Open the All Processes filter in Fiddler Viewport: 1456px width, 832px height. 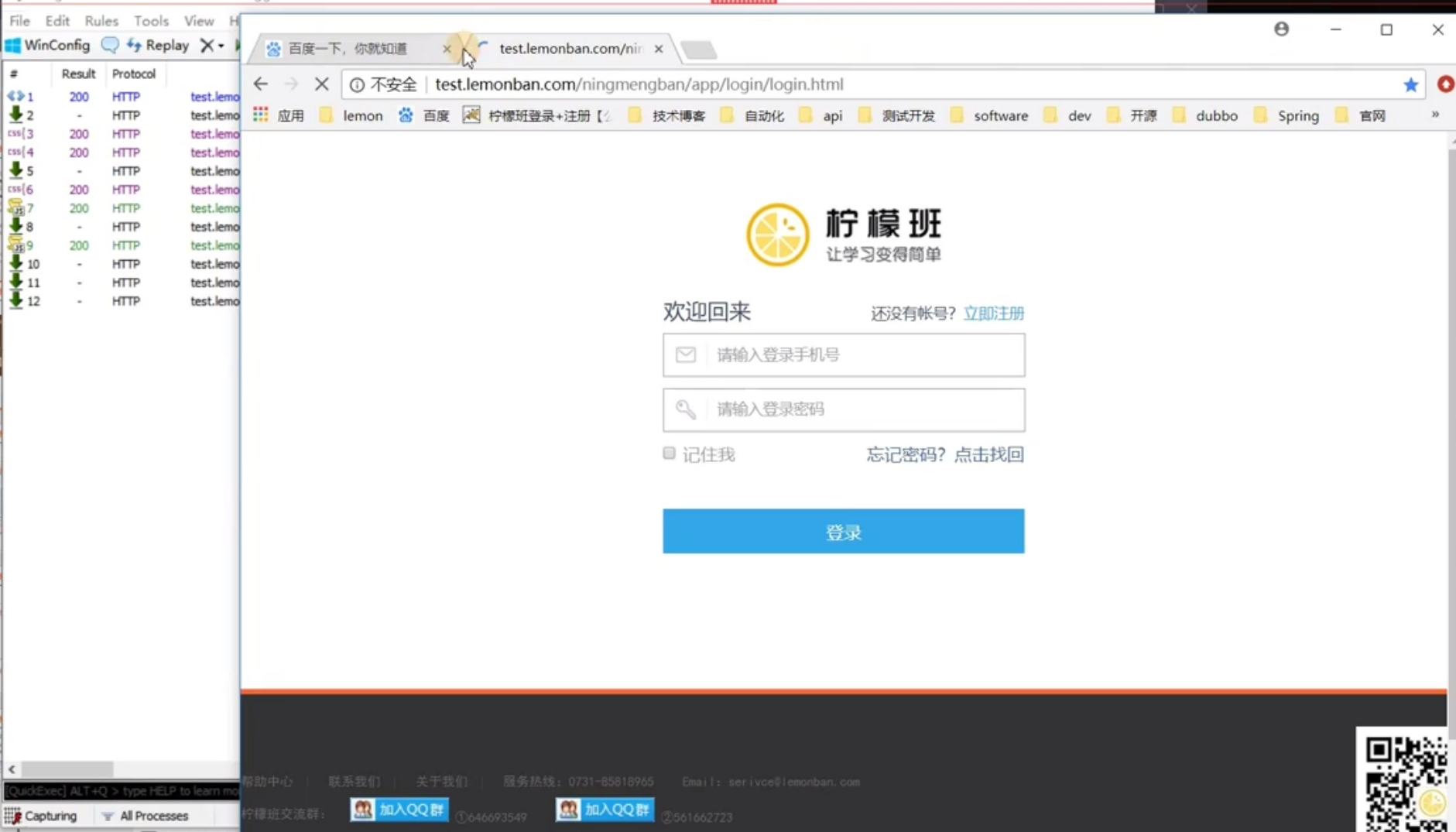coord(145,816)
